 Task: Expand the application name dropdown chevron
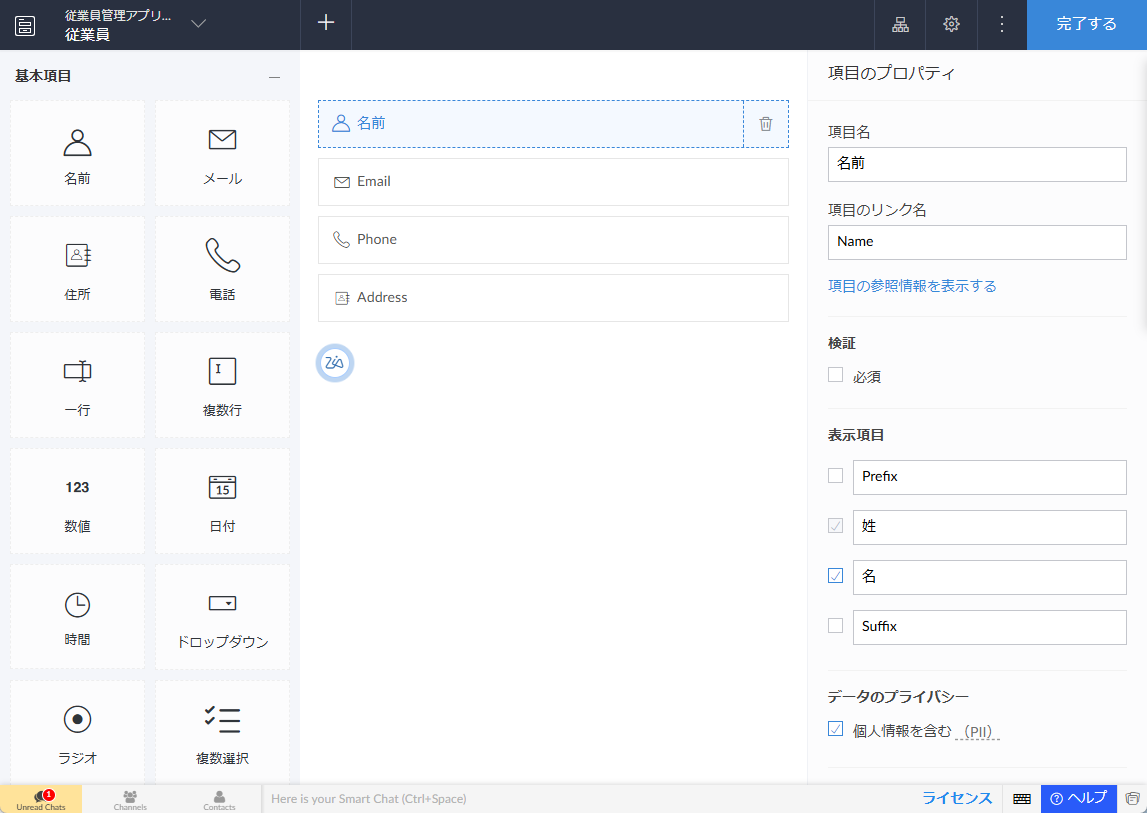point(198,24)
